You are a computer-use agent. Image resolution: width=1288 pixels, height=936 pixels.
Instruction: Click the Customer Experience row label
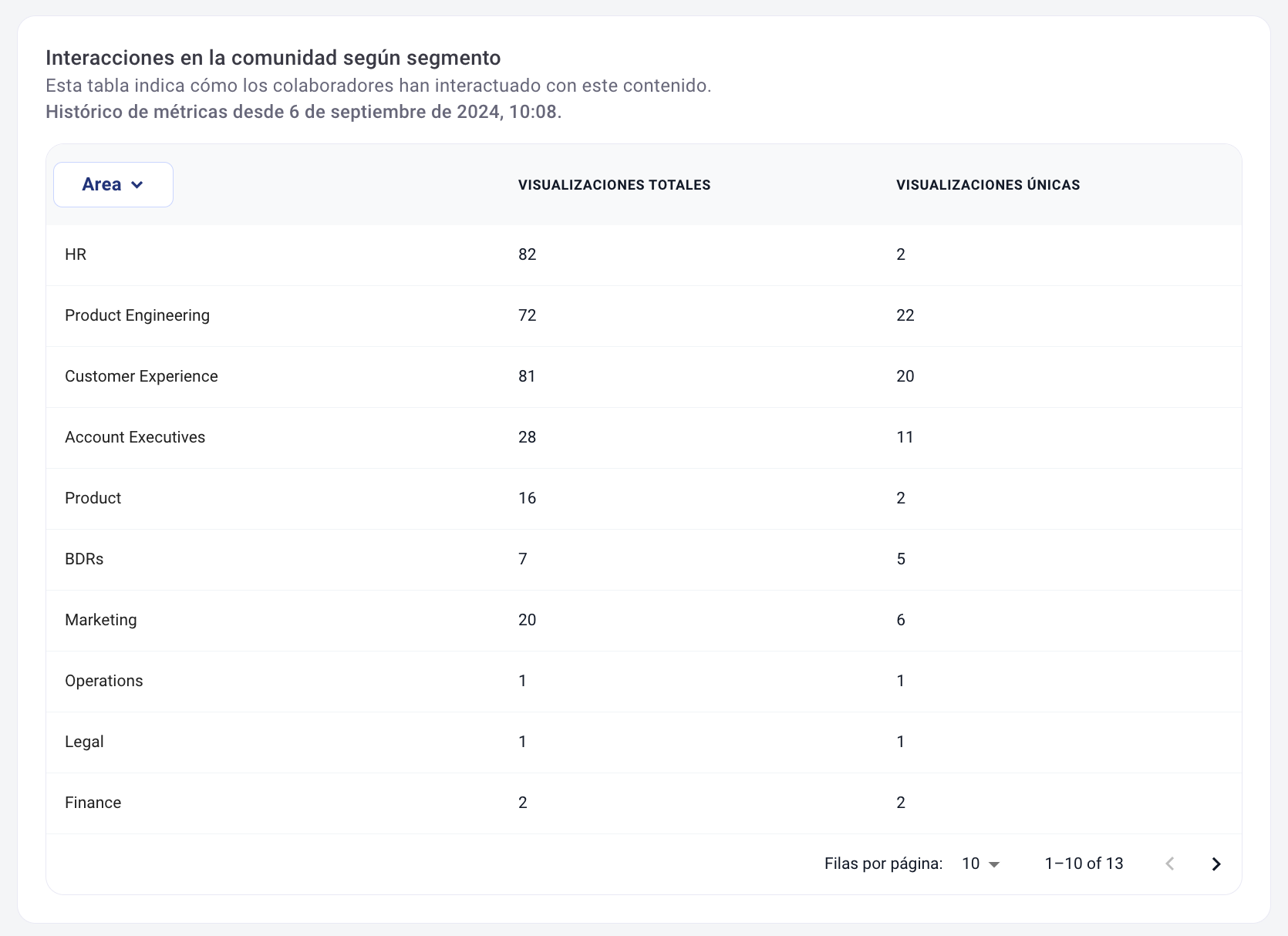coord(141,376)
